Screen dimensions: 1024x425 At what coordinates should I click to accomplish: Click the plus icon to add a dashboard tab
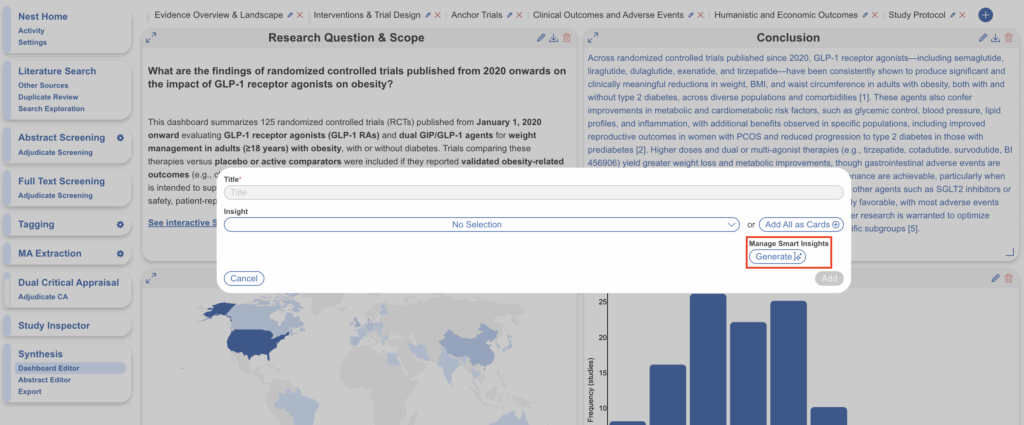click(985, 15)
